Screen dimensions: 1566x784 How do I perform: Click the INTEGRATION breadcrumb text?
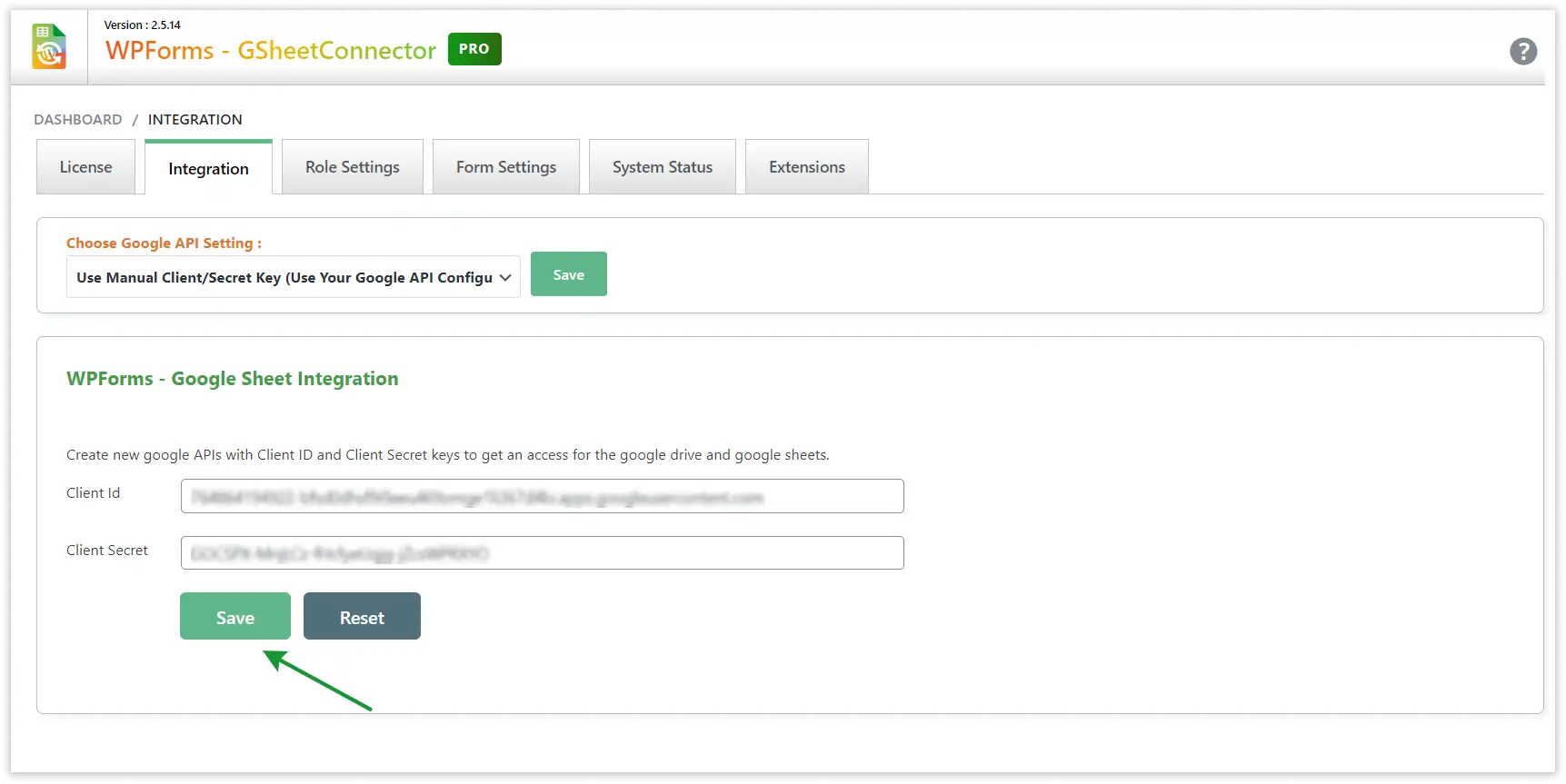pyautogui.click(x=195, y=119)
